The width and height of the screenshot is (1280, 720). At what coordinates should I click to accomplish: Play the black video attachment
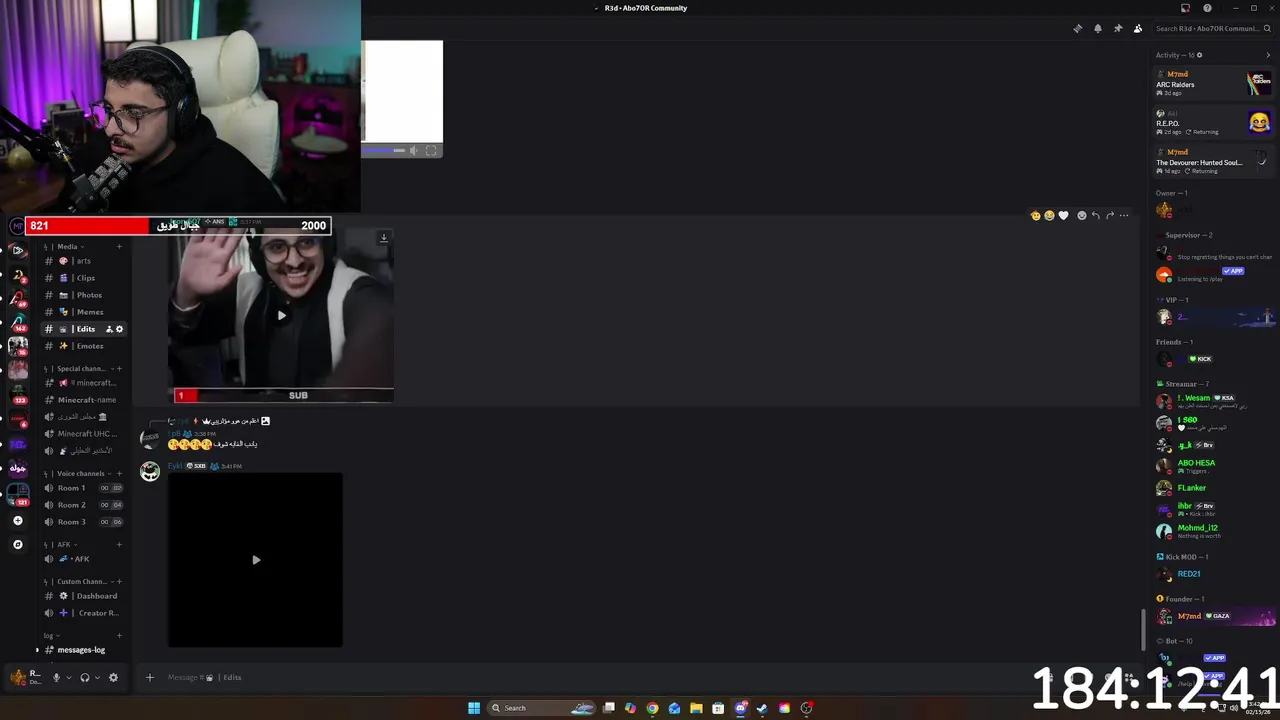pos(255,560)
